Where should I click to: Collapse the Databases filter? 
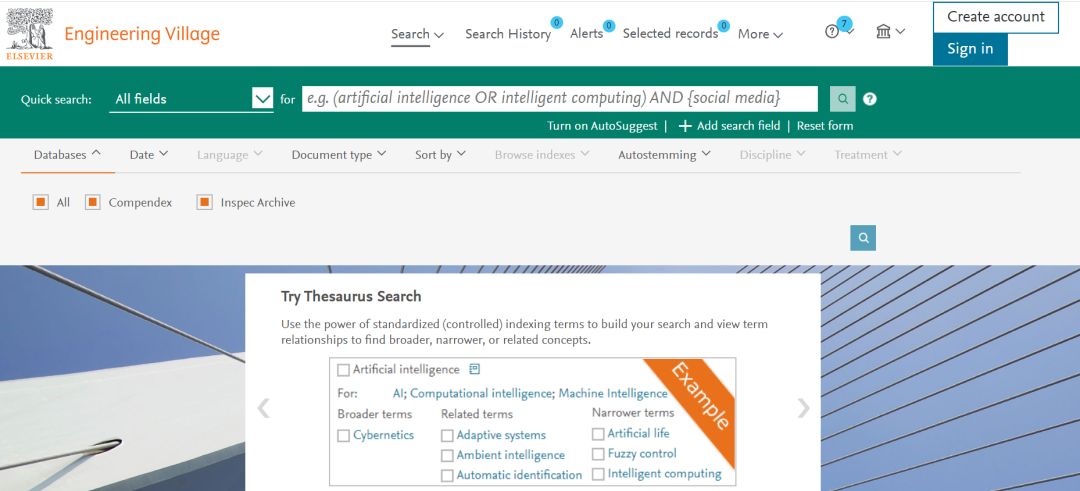(x=68, y=155)
